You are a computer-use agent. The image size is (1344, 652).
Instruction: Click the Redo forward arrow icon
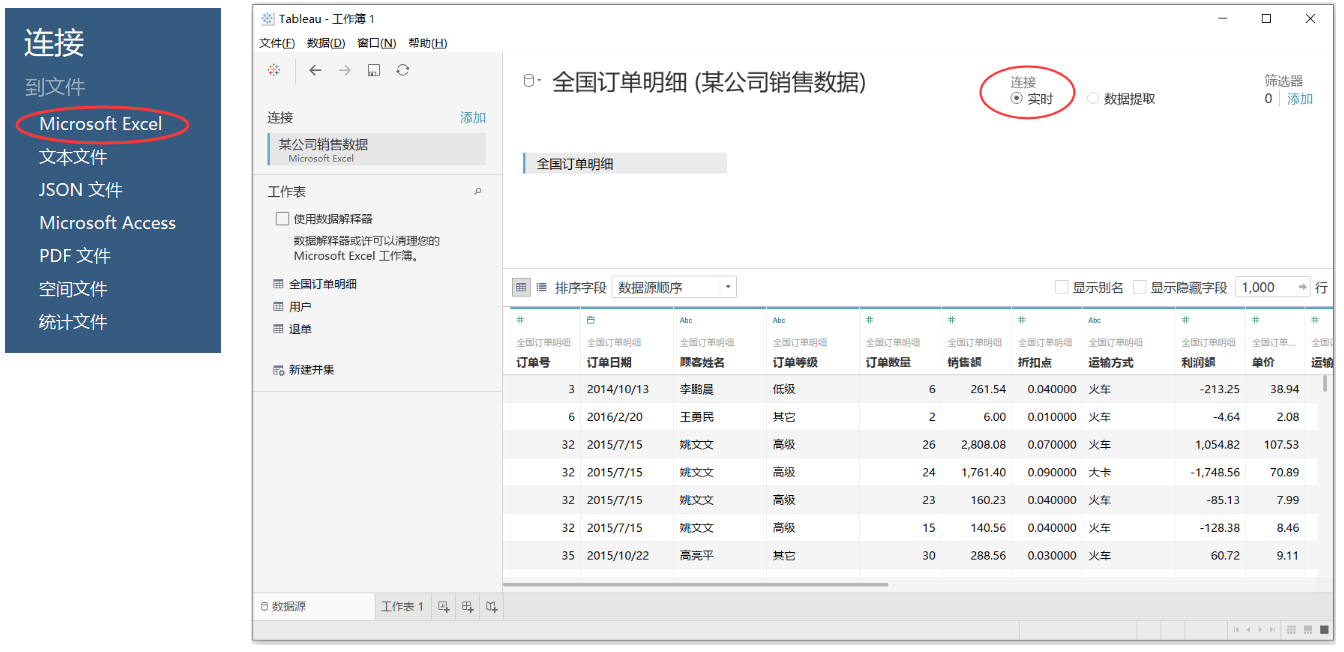344,70
